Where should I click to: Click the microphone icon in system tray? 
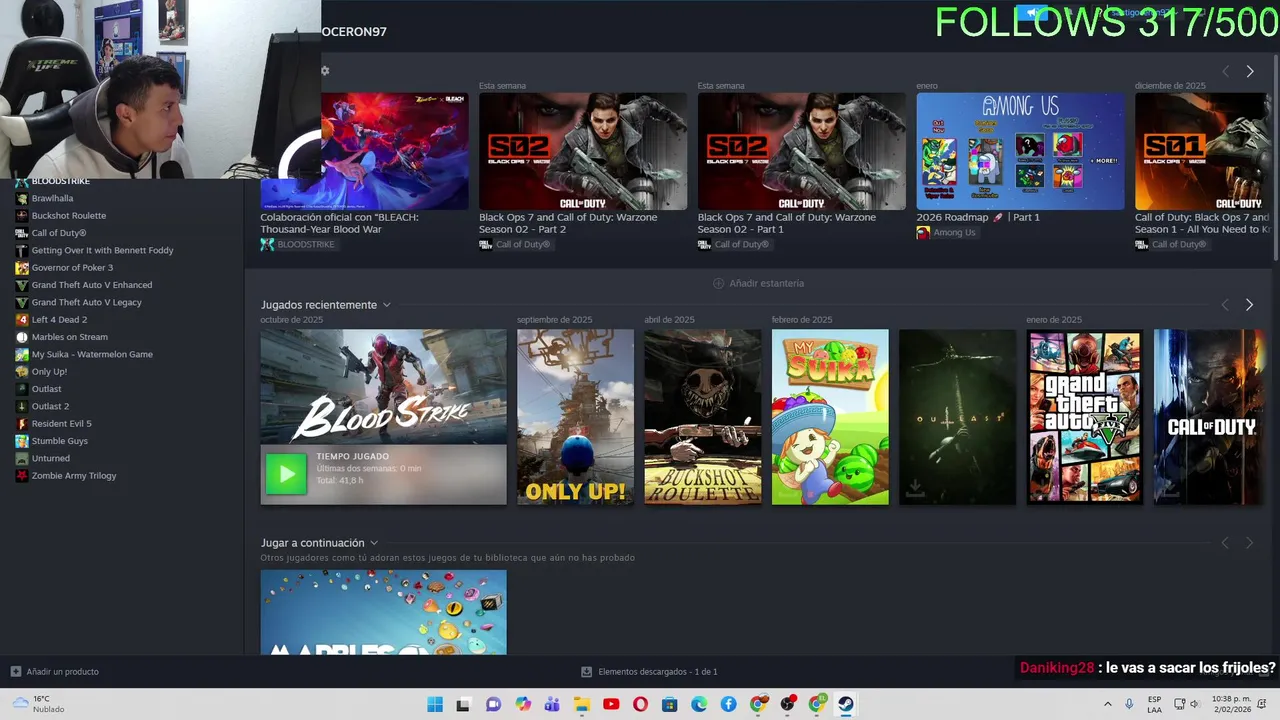point(1129,704)
